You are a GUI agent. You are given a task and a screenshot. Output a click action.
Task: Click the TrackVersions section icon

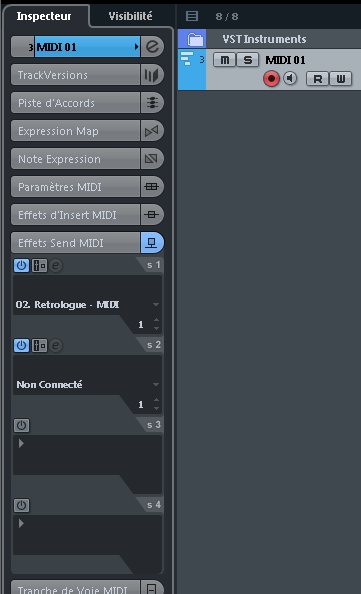coord(152,75)
